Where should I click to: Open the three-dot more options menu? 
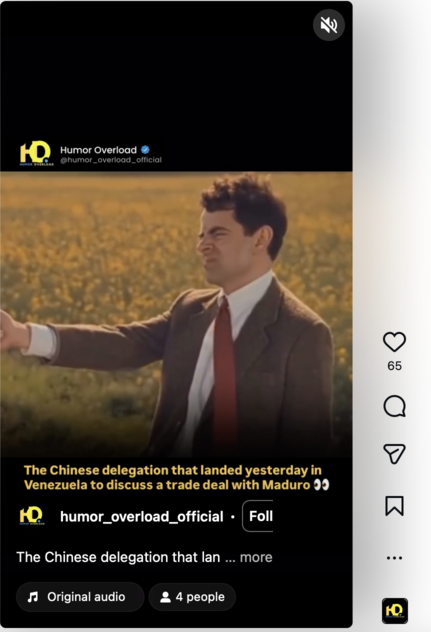[x=394, y=558]
